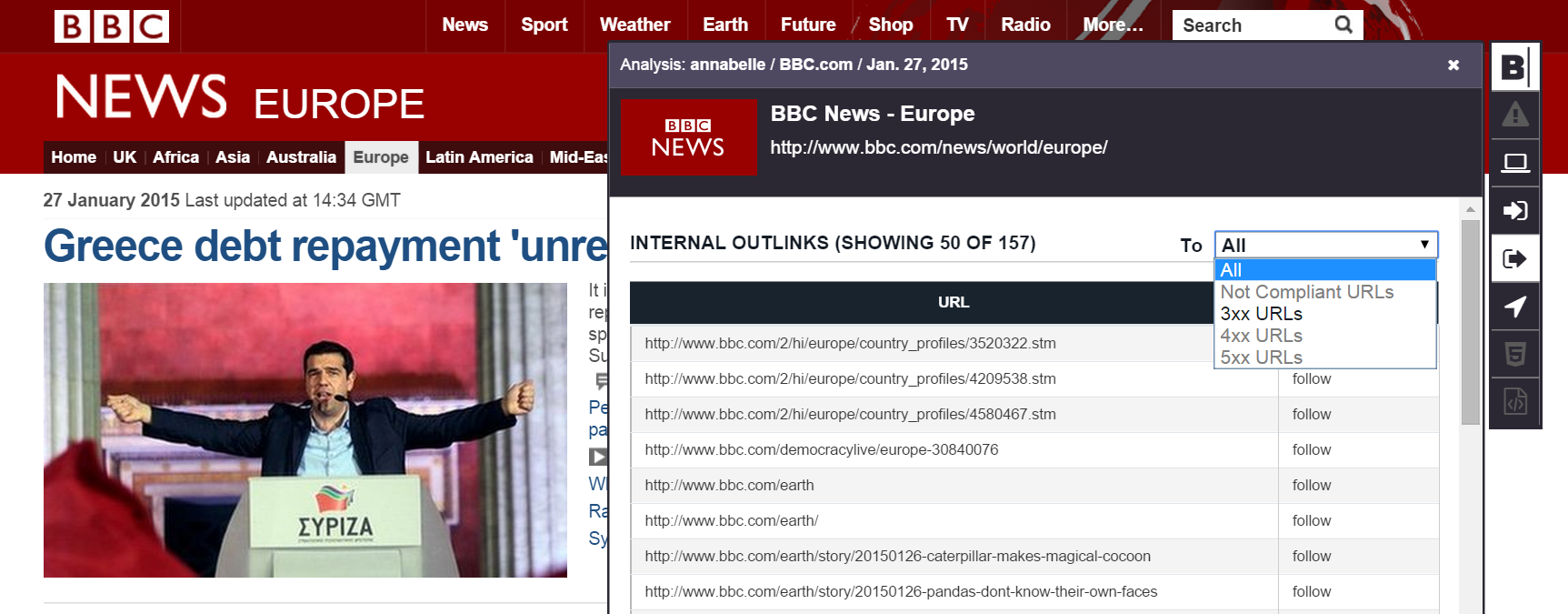The width and height of the screenshot is (1568, 614).
Task: Go to the UK news tab
Action: pos(125,157)
